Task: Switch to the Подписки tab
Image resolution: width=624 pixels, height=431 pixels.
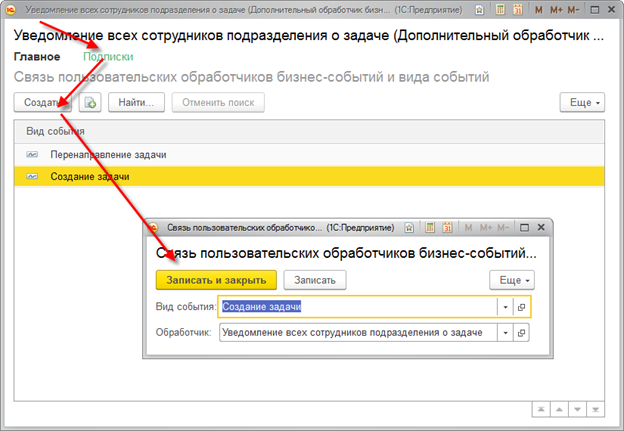Action: coord(108,57)
